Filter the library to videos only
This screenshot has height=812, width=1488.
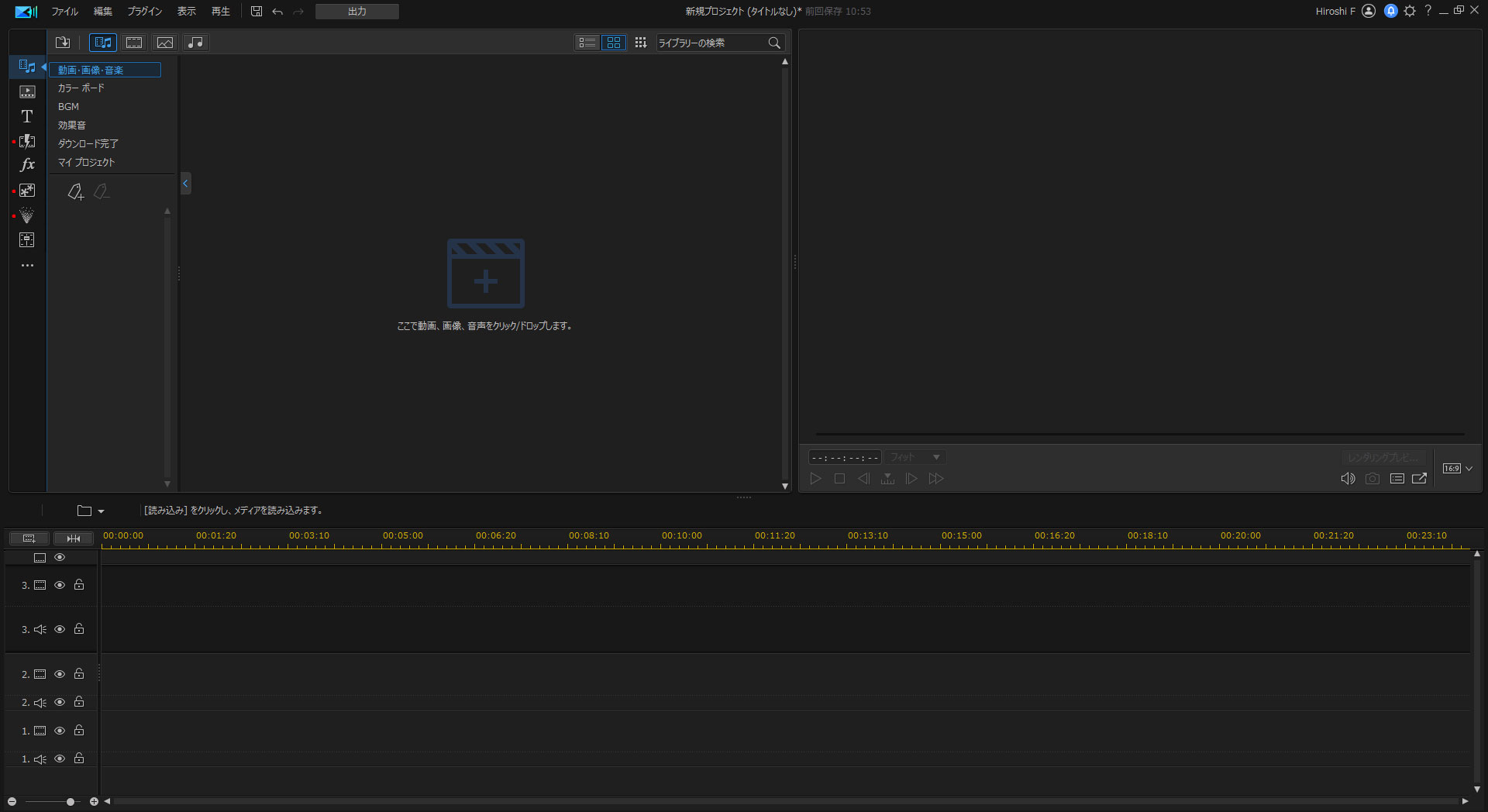pos(134,43)
